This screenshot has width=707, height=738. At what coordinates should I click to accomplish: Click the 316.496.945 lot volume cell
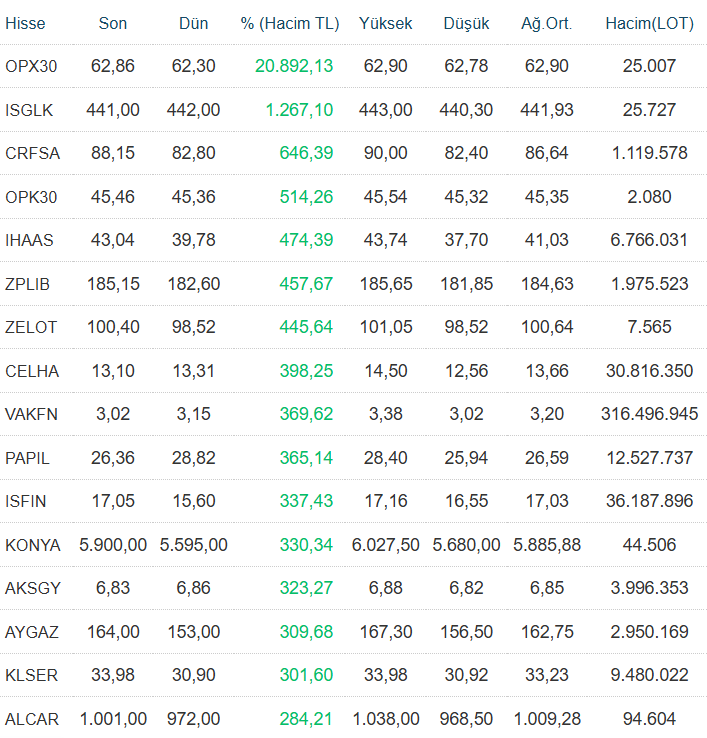click(650, 414)
